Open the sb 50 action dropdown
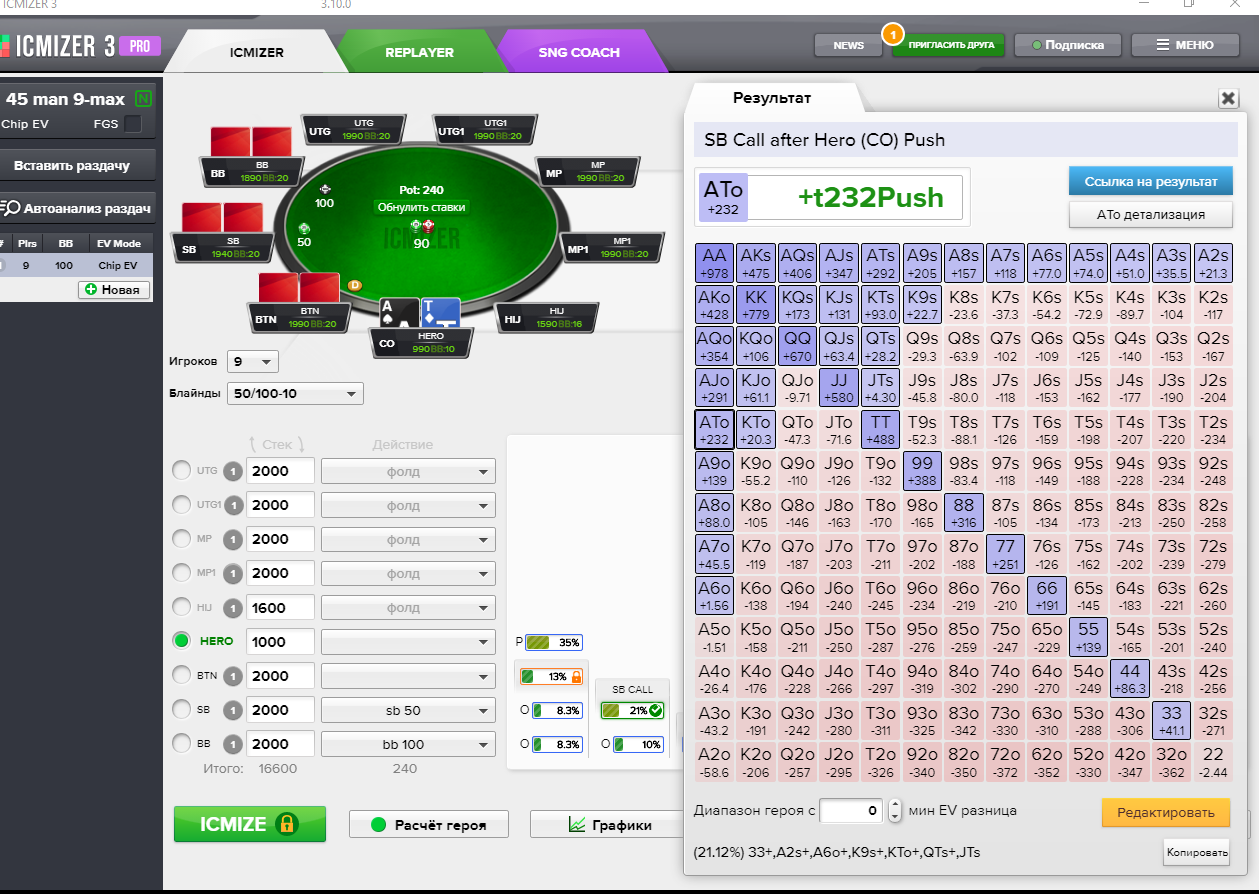This screenshot has height=894, width=1259. [x=408, y=710]
